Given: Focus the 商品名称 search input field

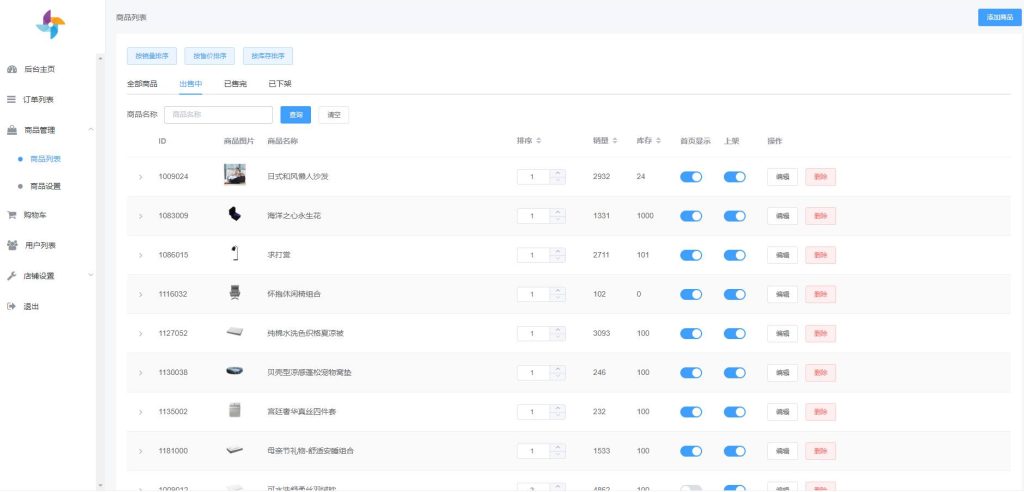Looking at the screenshot, I should pos(218,115).
